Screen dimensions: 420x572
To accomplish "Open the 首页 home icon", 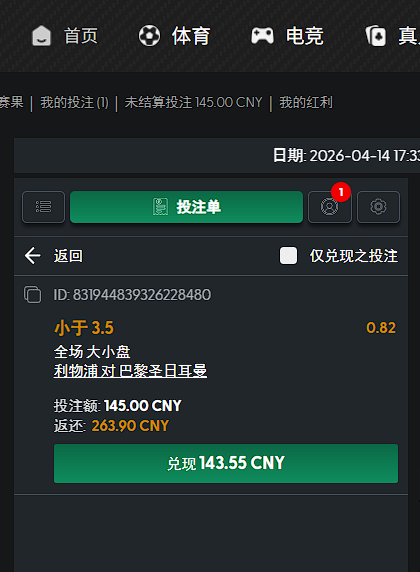I will click(x=42, y=36).
